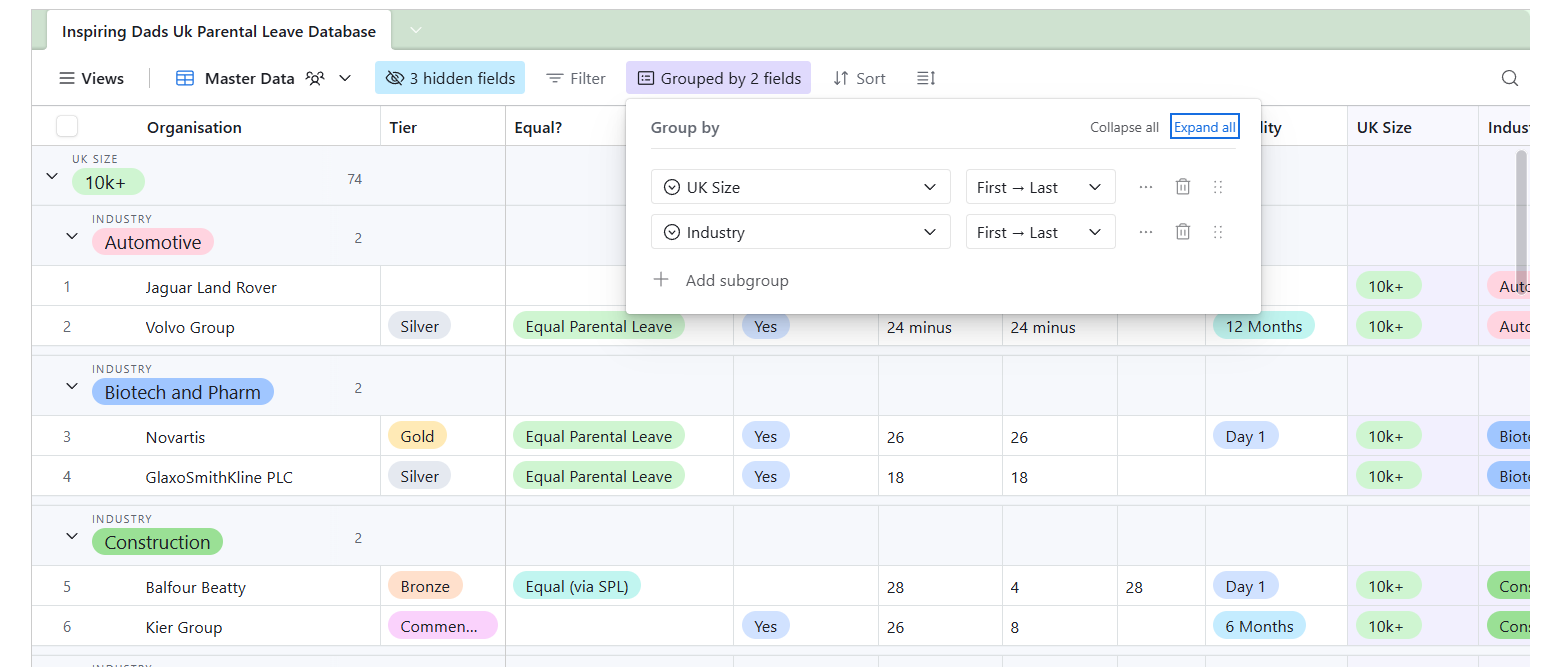Click the Biotech and Pharm group tag
1547x667 pixels.
(x=183, y=392)
